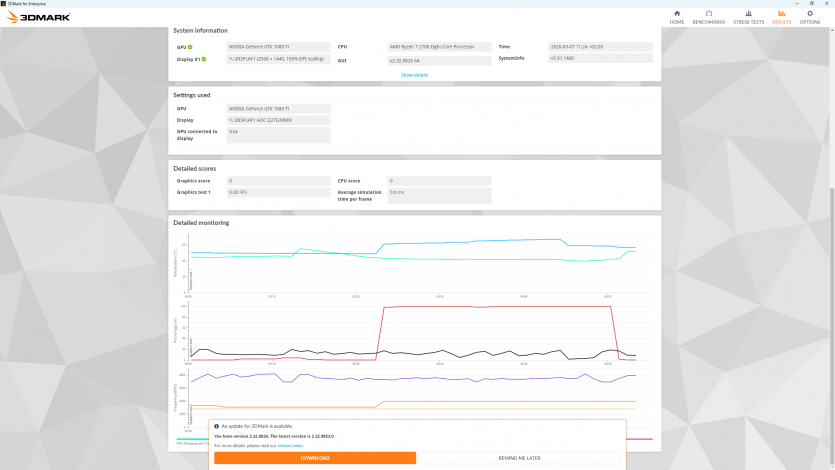Click the info icon in the update notification
This screenshot has width=835, height=470.
(x=216, y=426)
